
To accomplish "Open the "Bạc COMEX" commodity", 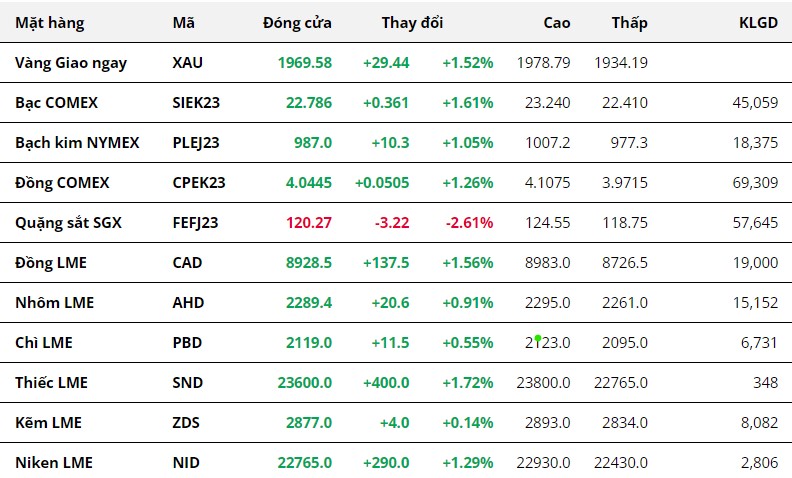I will point(57,103).
